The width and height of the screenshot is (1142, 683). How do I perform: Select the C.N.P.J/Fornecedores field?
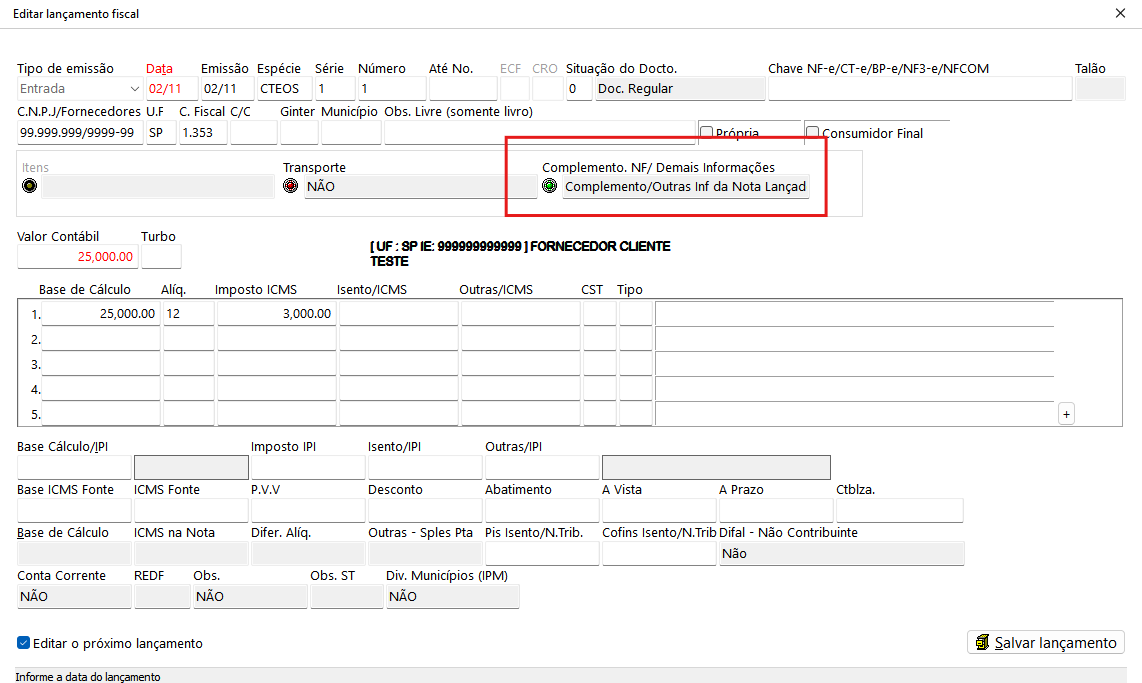coord(79,133)
